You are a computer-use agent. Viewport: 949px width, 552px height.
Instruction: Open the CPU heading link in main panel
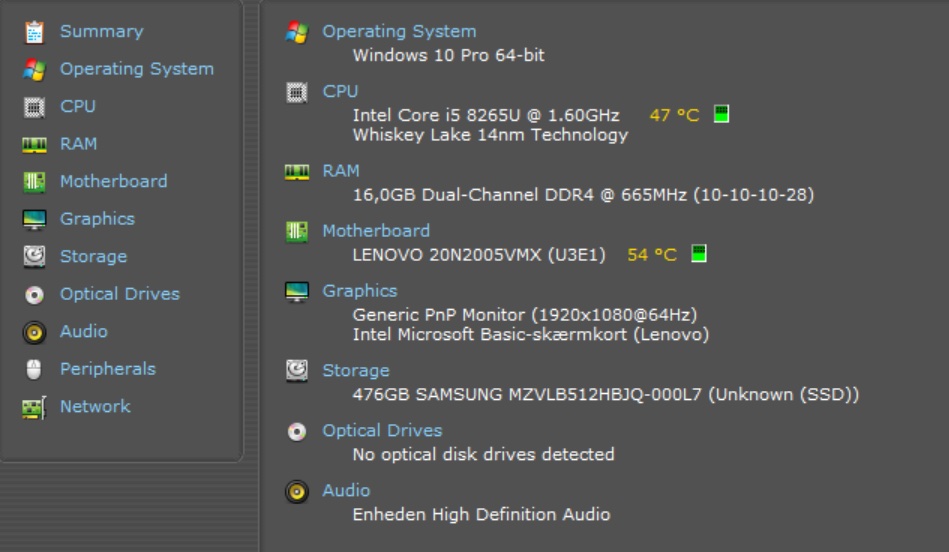(340, 91)
